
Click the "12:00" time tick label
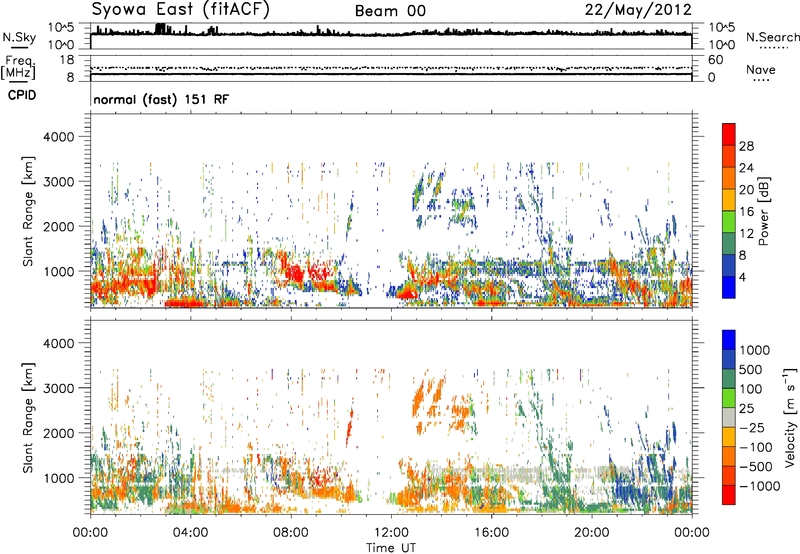pos(391,533)
